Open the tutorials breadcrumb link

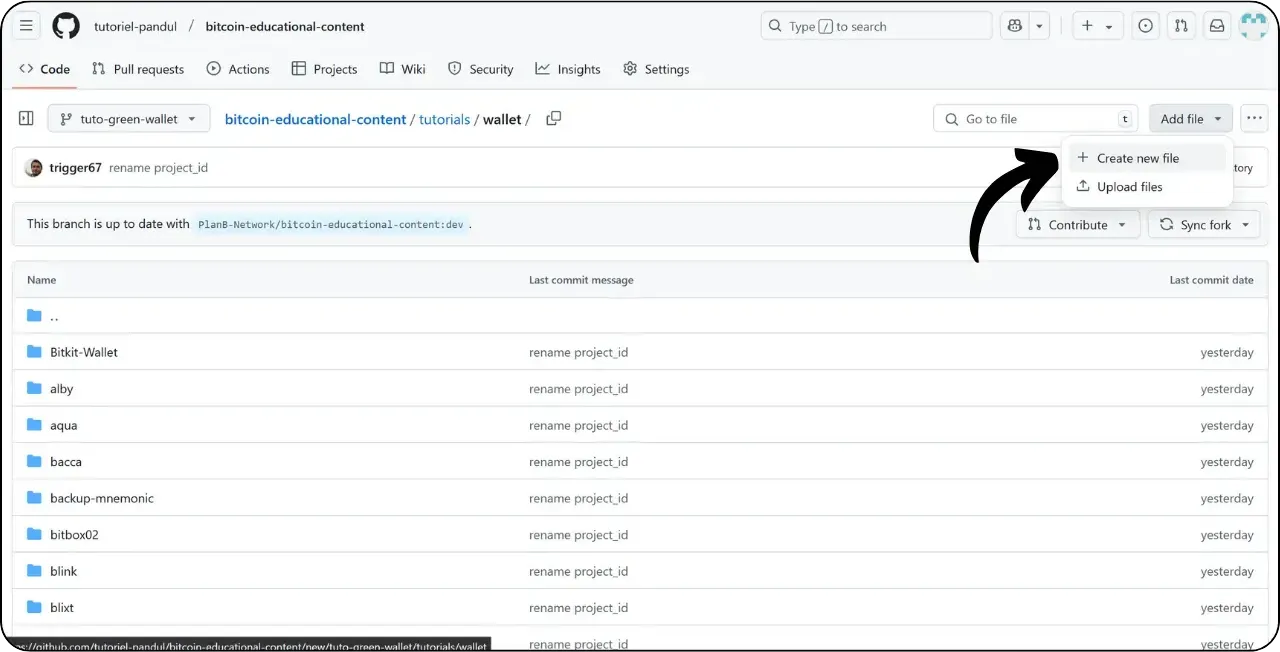tap(444, 119)
